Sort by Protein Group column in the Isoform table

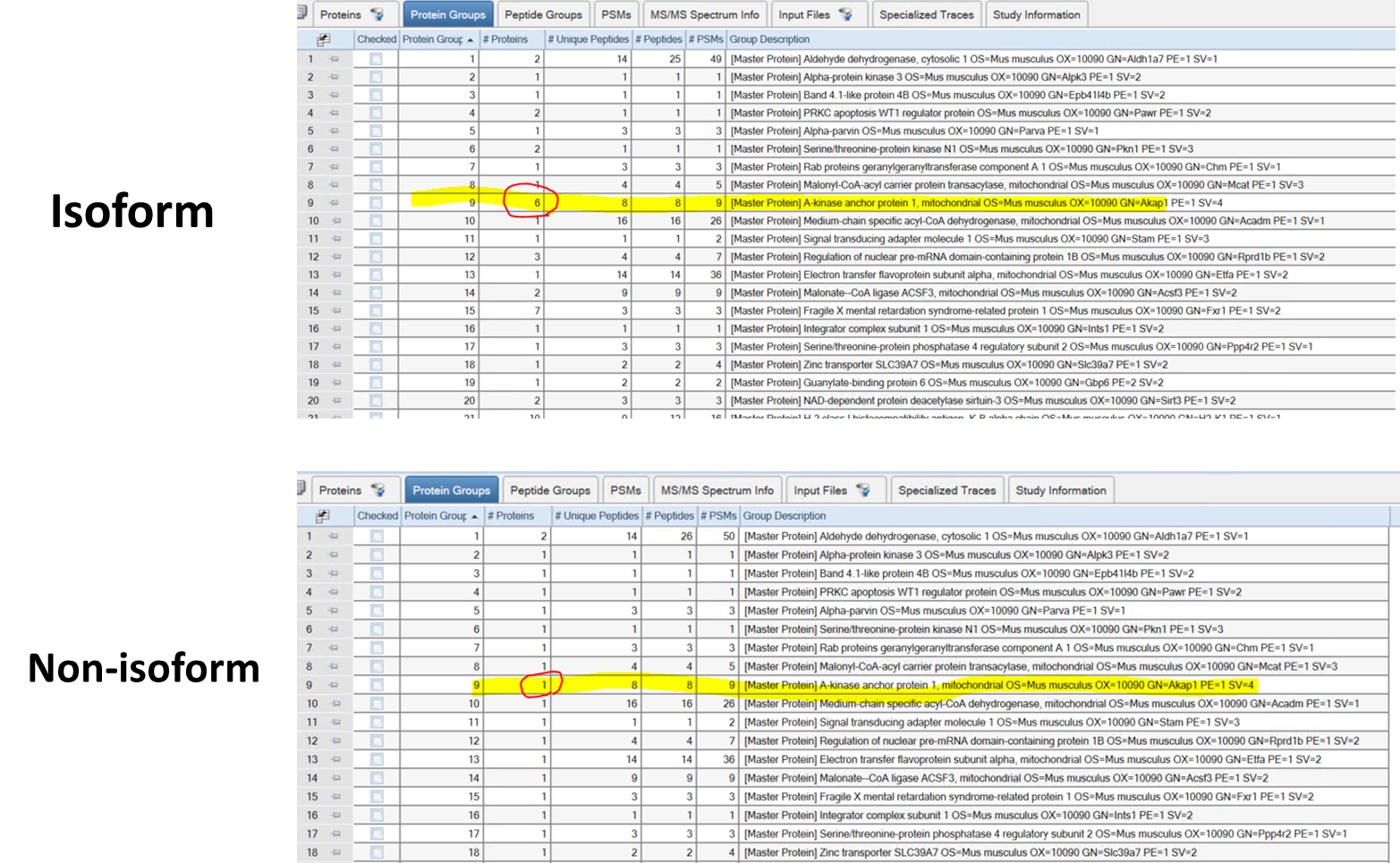coord(438,39)
